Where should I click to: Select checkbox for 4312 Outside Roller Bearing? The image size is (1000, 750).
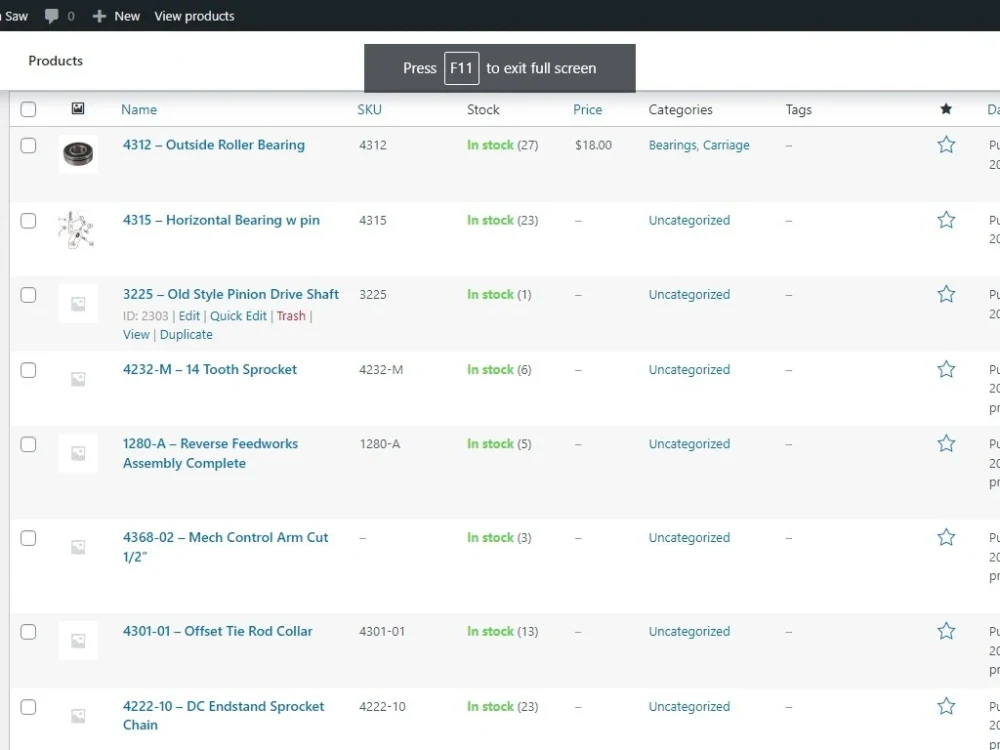pos(28,145)
